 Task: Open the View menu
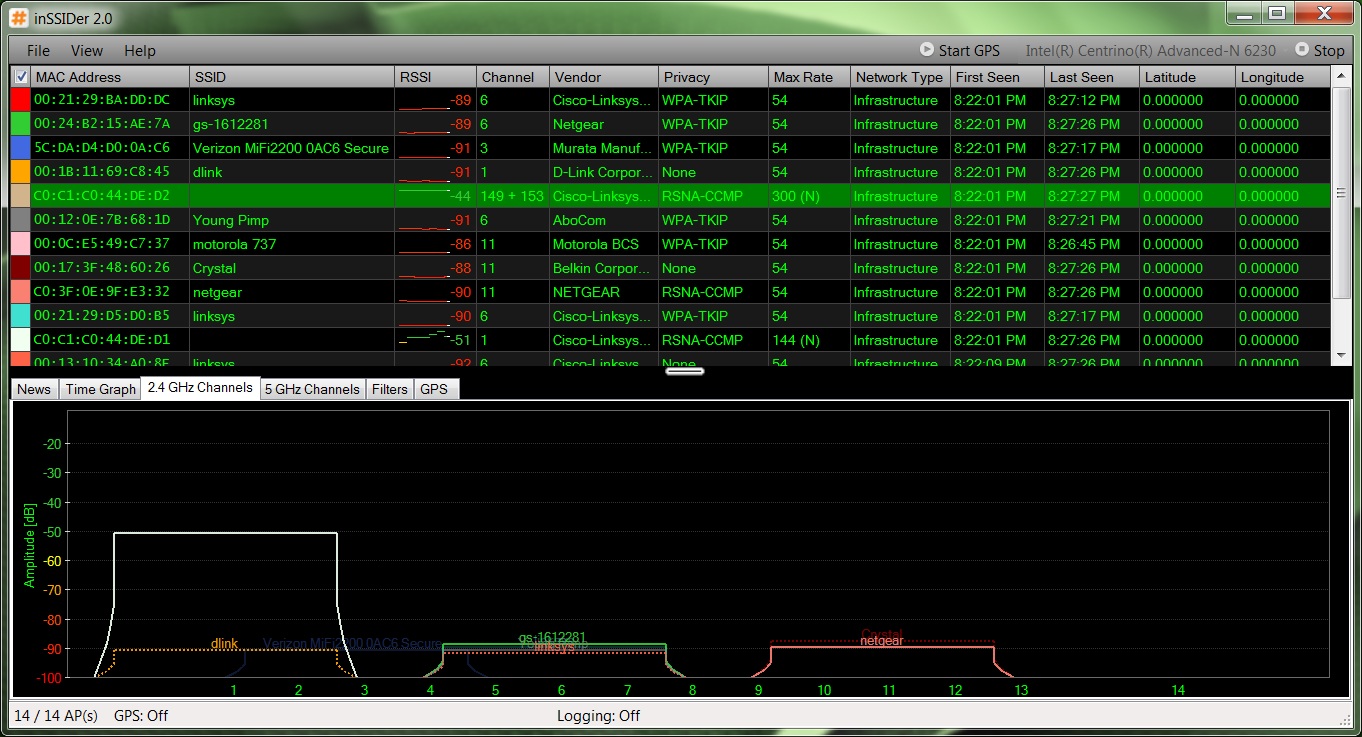pos(87,50)
